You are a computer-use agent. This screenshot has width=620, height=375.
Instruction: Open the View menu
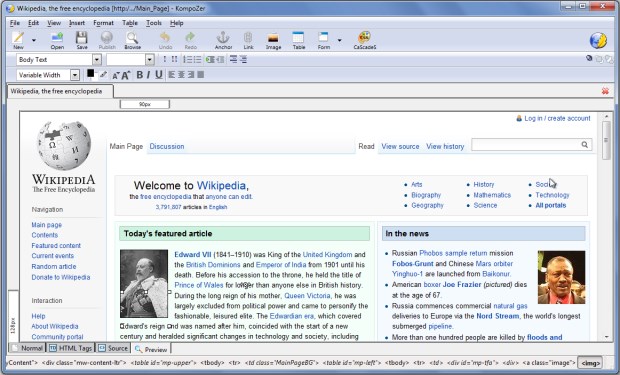pyautogui.click(x=54, y=23)
